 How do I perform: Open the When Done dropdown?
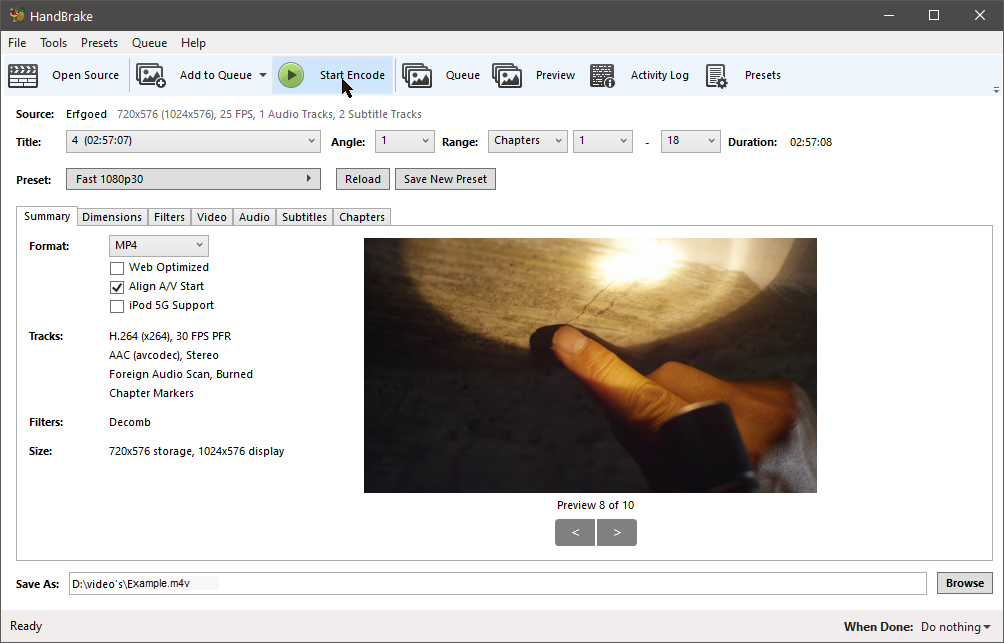955,627
